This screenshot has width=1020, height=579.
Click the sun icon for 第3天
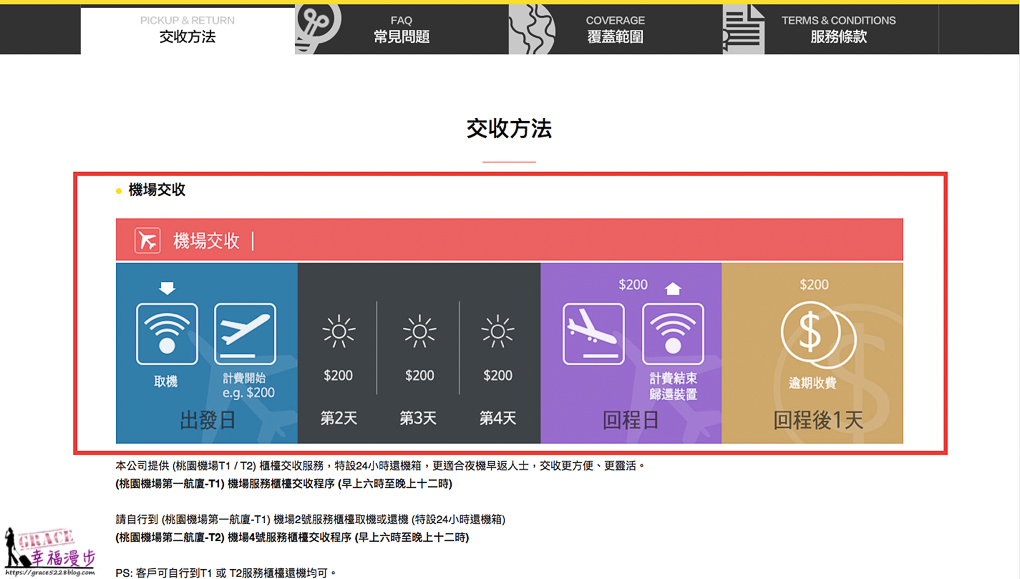tap(420, 332)
